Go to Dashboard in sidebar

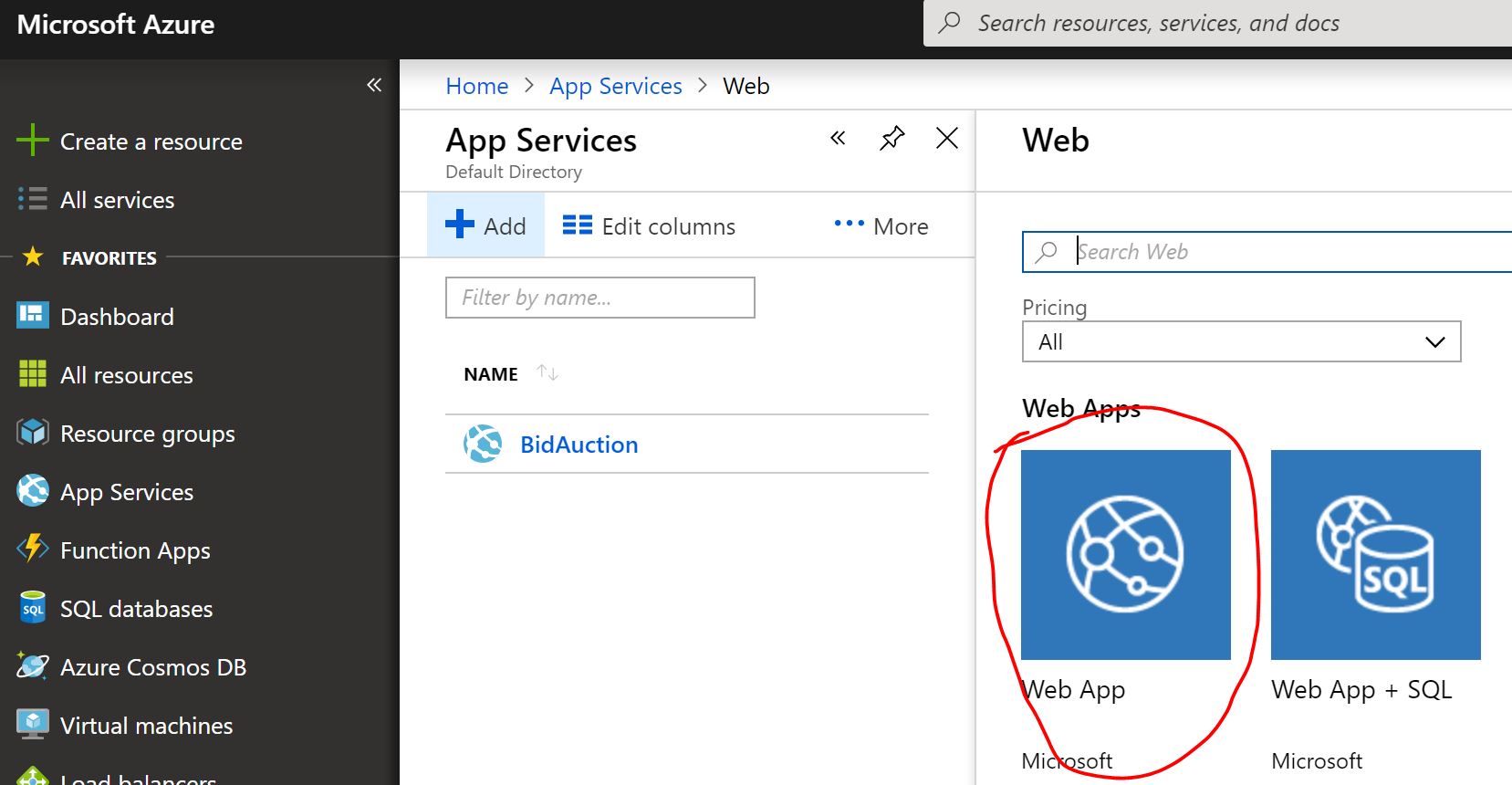pos(117,317)
